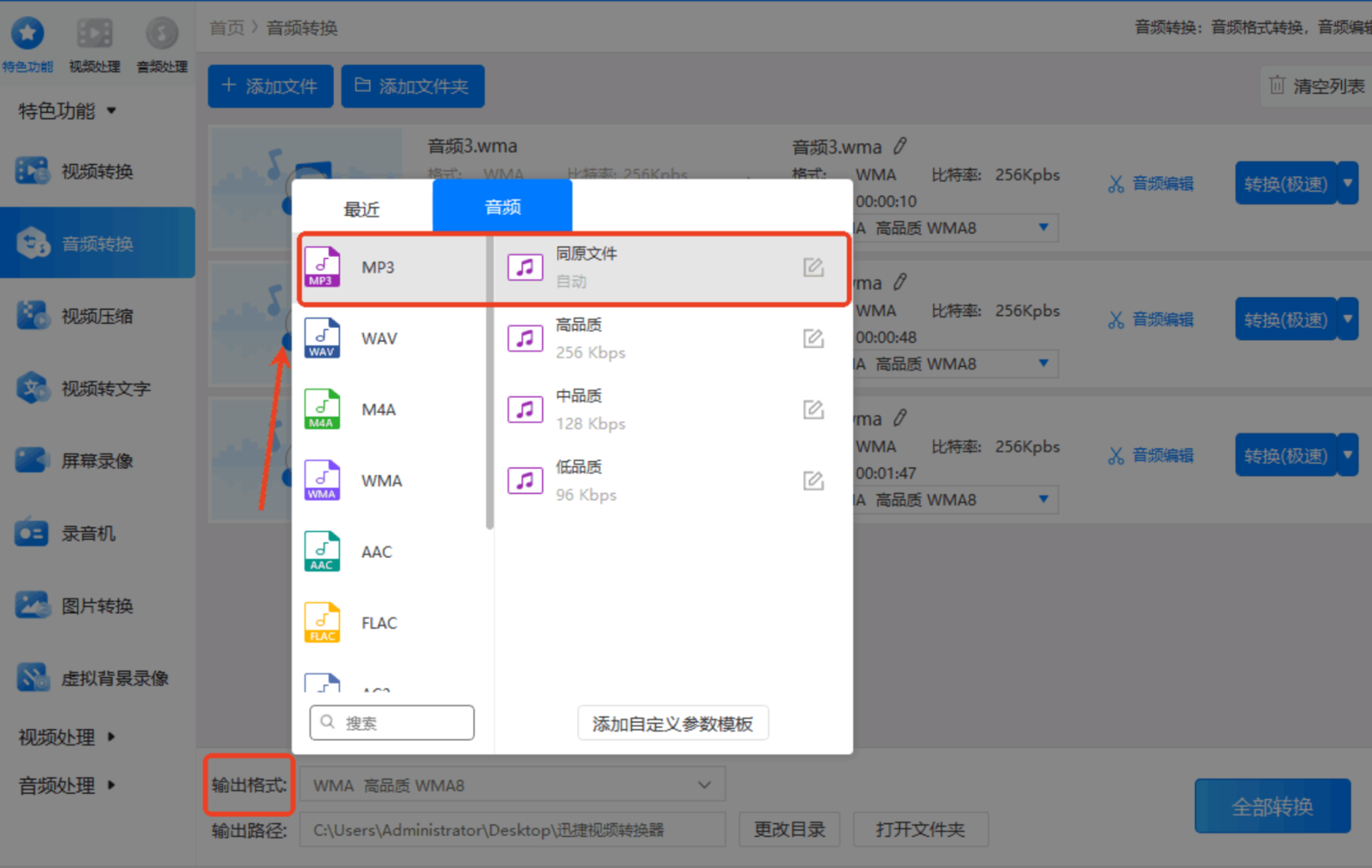The height and width of the screenshot is (868, 1372).
Task: Choose the WAV format icon
Action: 322,338
